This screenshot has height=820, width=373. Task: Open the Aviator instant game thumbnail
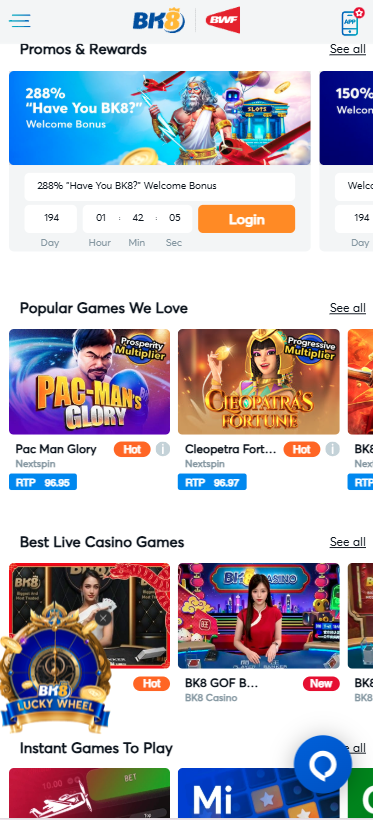point(89,793)
